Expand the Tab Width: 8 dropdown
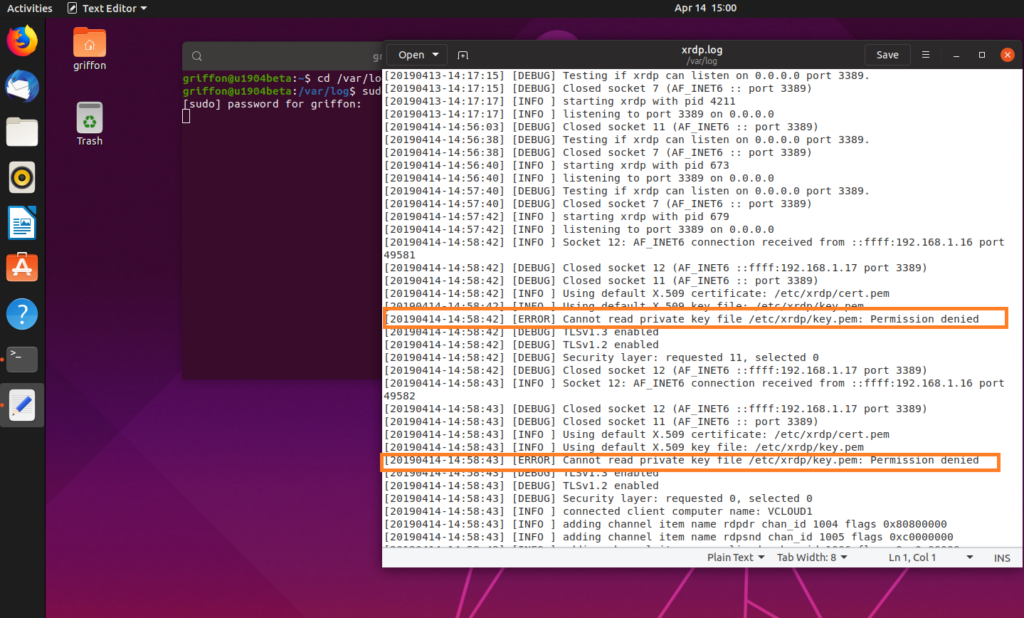 coord(812,557)
